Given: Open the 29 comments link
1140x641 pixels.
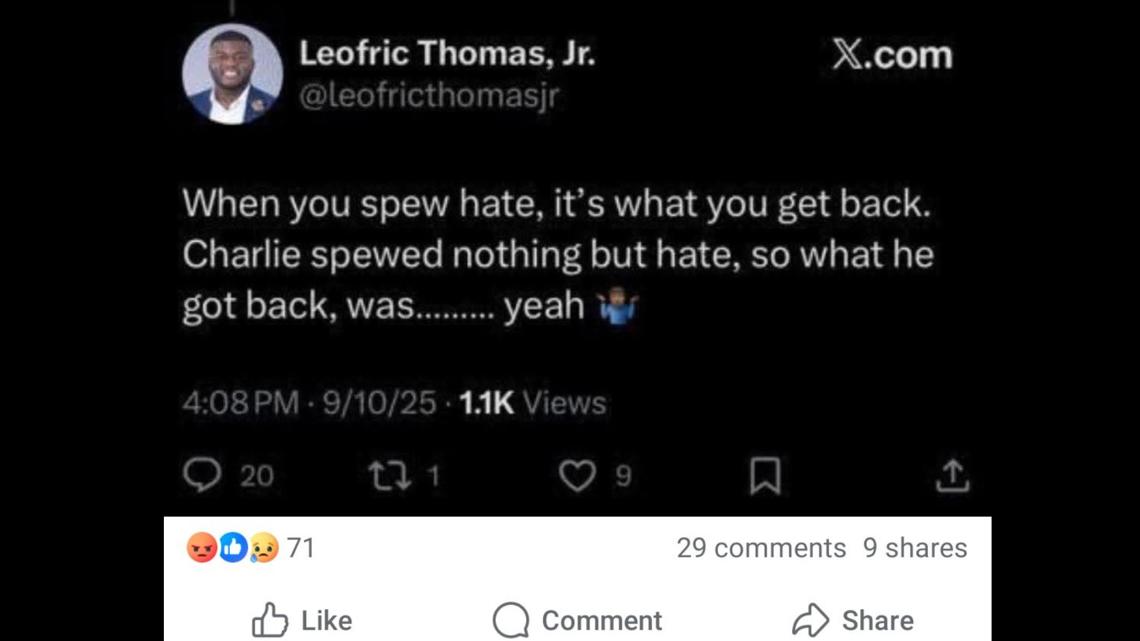Looking at the screenshot, I should click(761, 548).
